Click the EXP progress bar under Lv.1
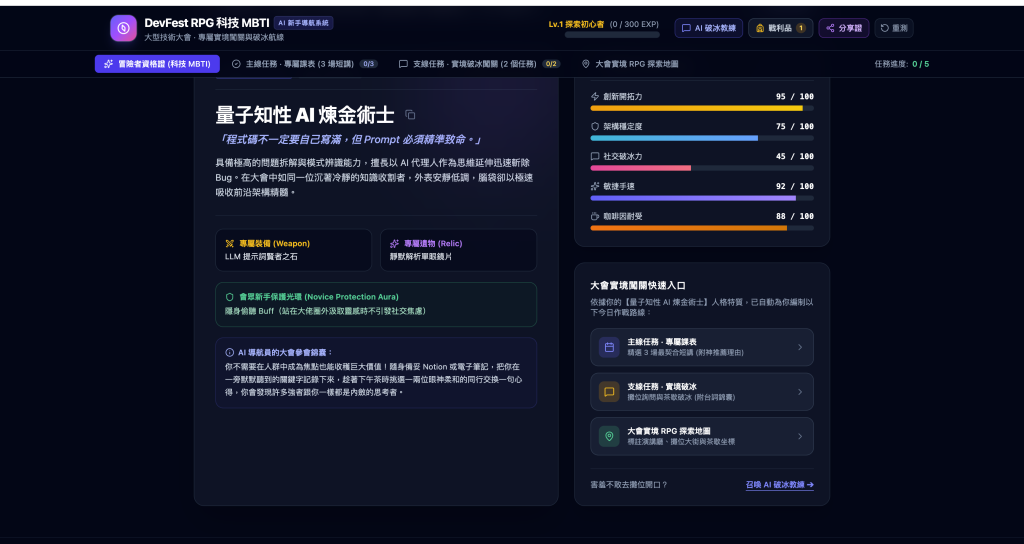 click(612, 35)
